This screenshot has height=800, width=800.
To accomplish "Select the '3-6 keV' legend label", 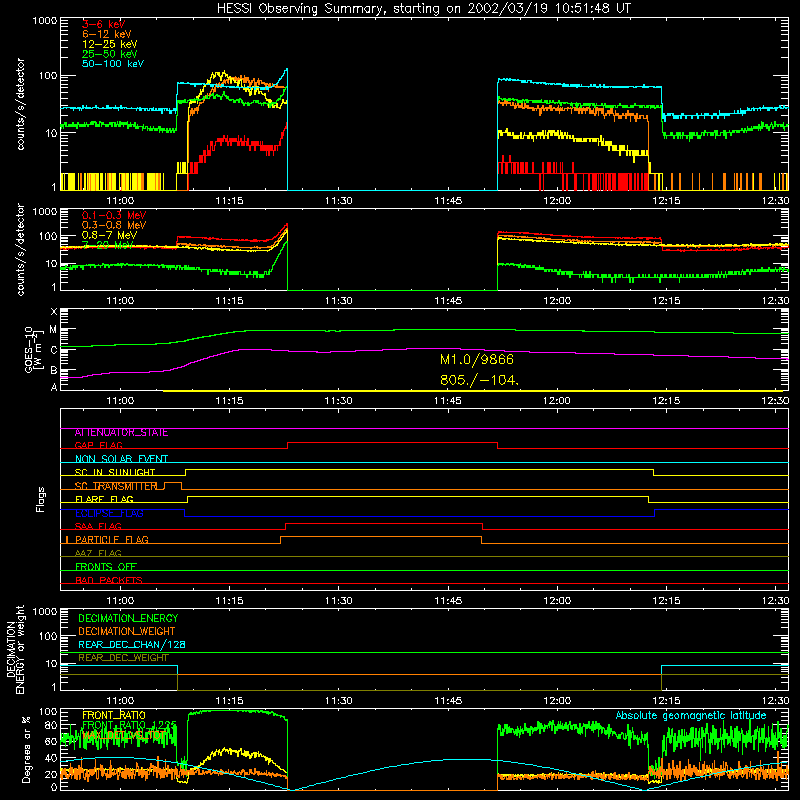I will (104, 24).
